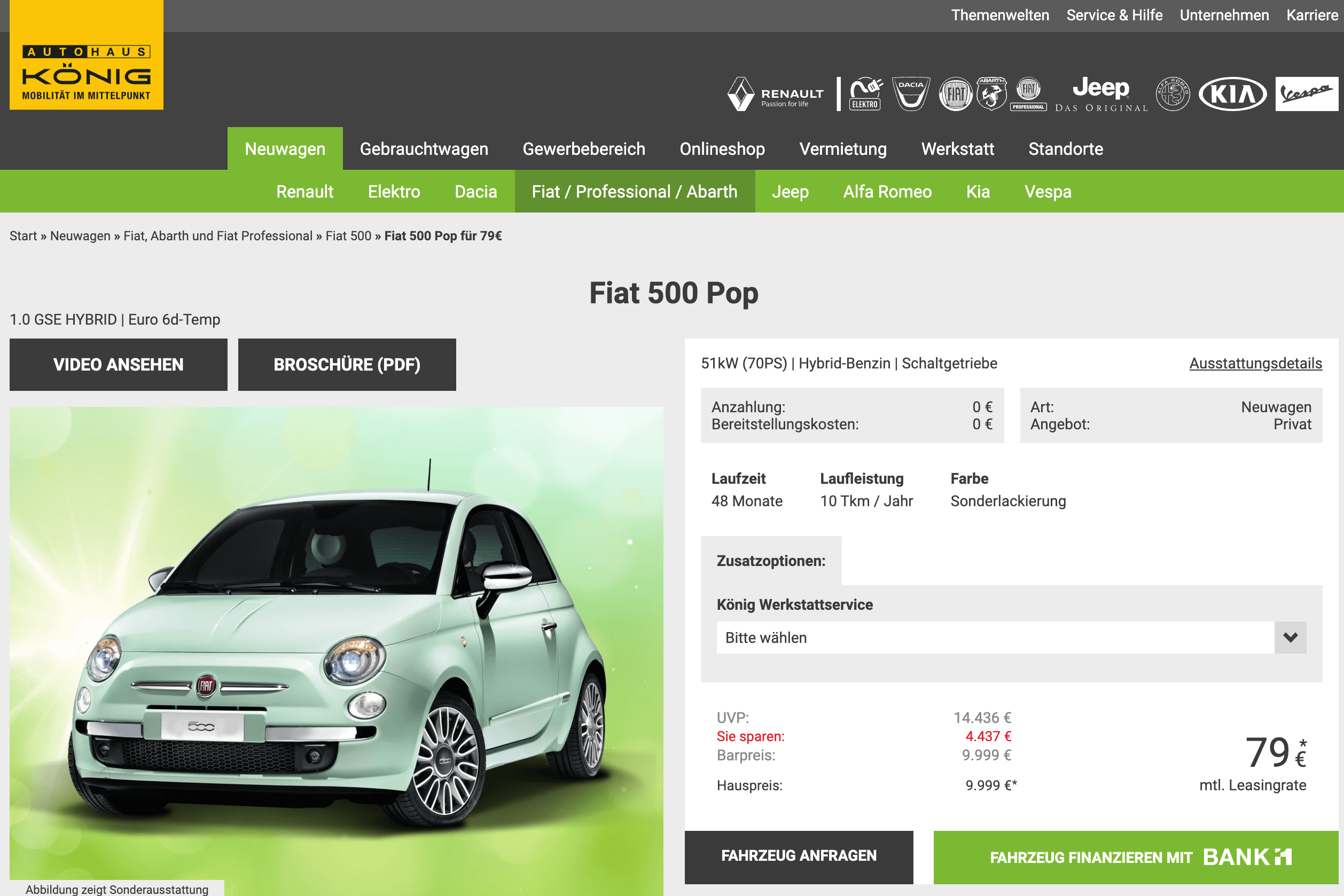The image size is (1344, 896).
Task: Click the round Fiat brand logo
Action: (955, 94)
